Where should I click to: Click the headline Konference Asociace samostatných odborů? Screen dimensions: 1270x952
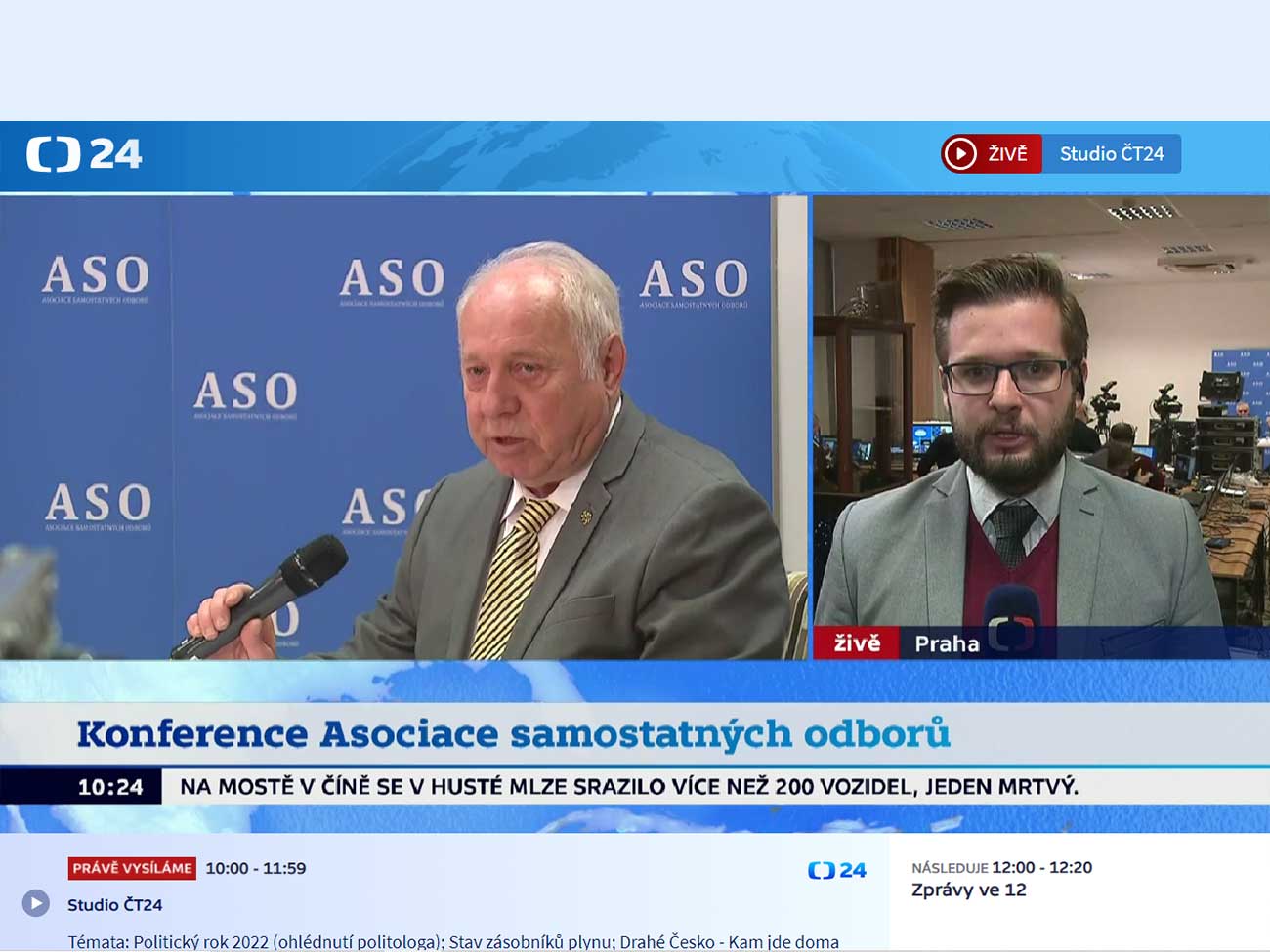point(513,734)
